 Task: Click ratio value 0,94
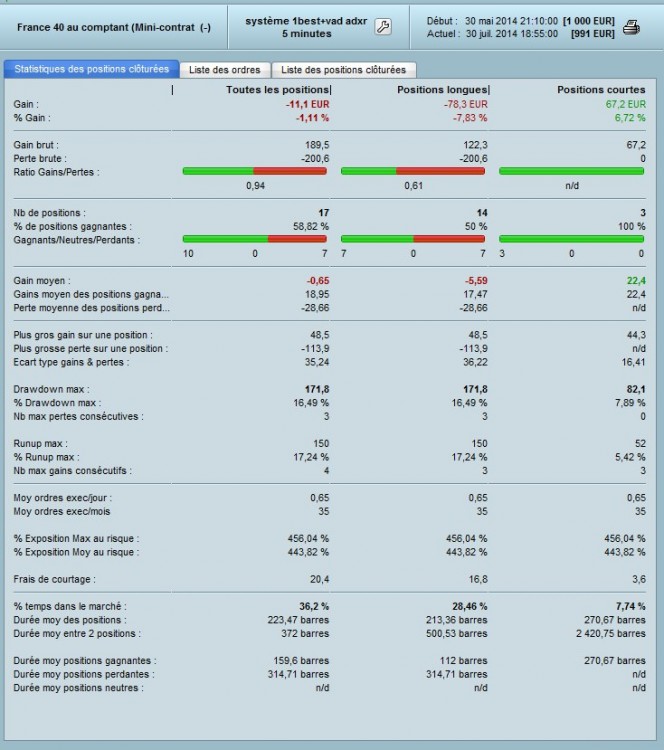[x=255, y=186]
